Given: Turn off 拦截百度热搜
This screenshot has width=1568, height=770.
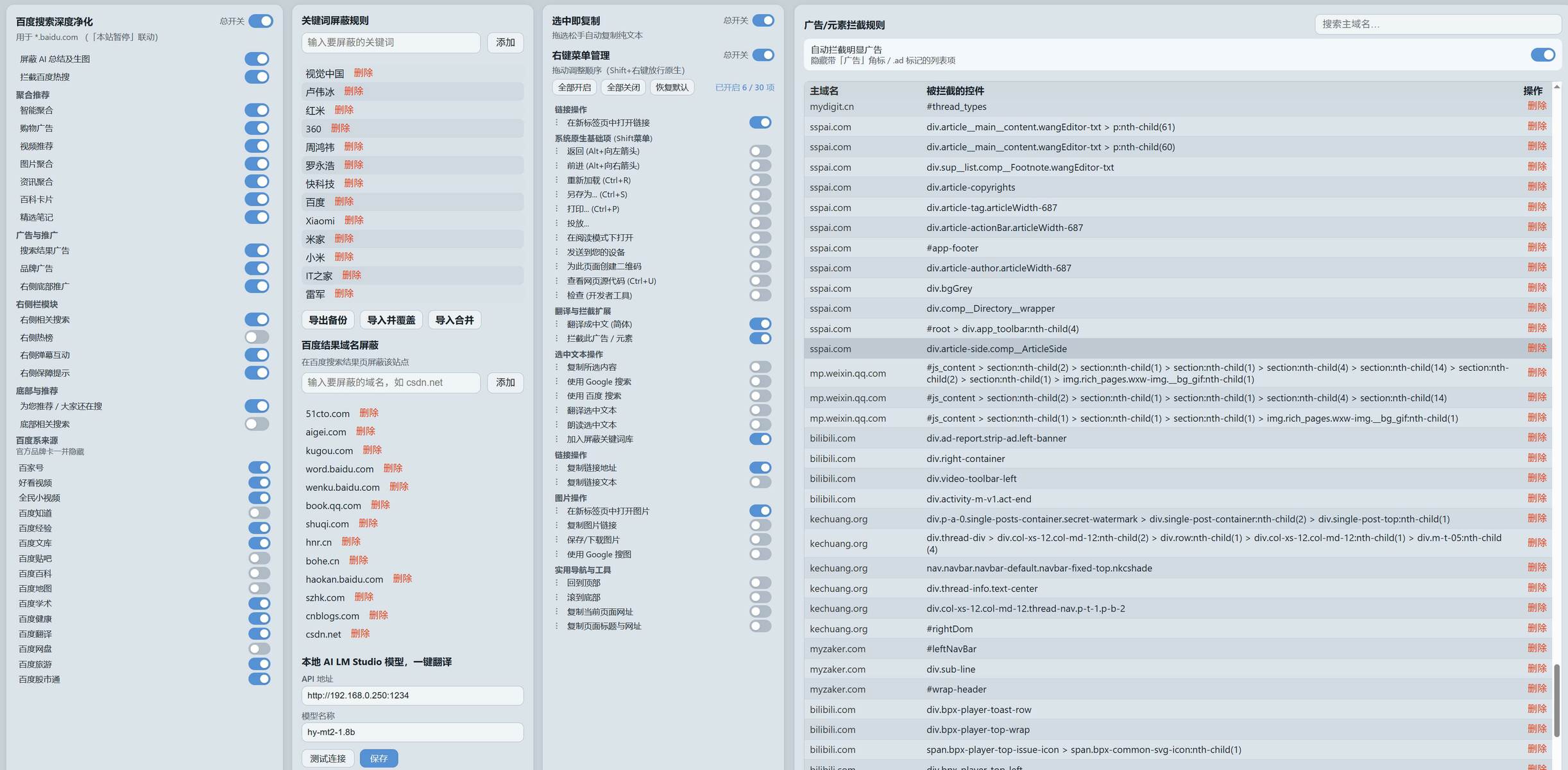Looking at the screenshot, I should pos(257,77).
